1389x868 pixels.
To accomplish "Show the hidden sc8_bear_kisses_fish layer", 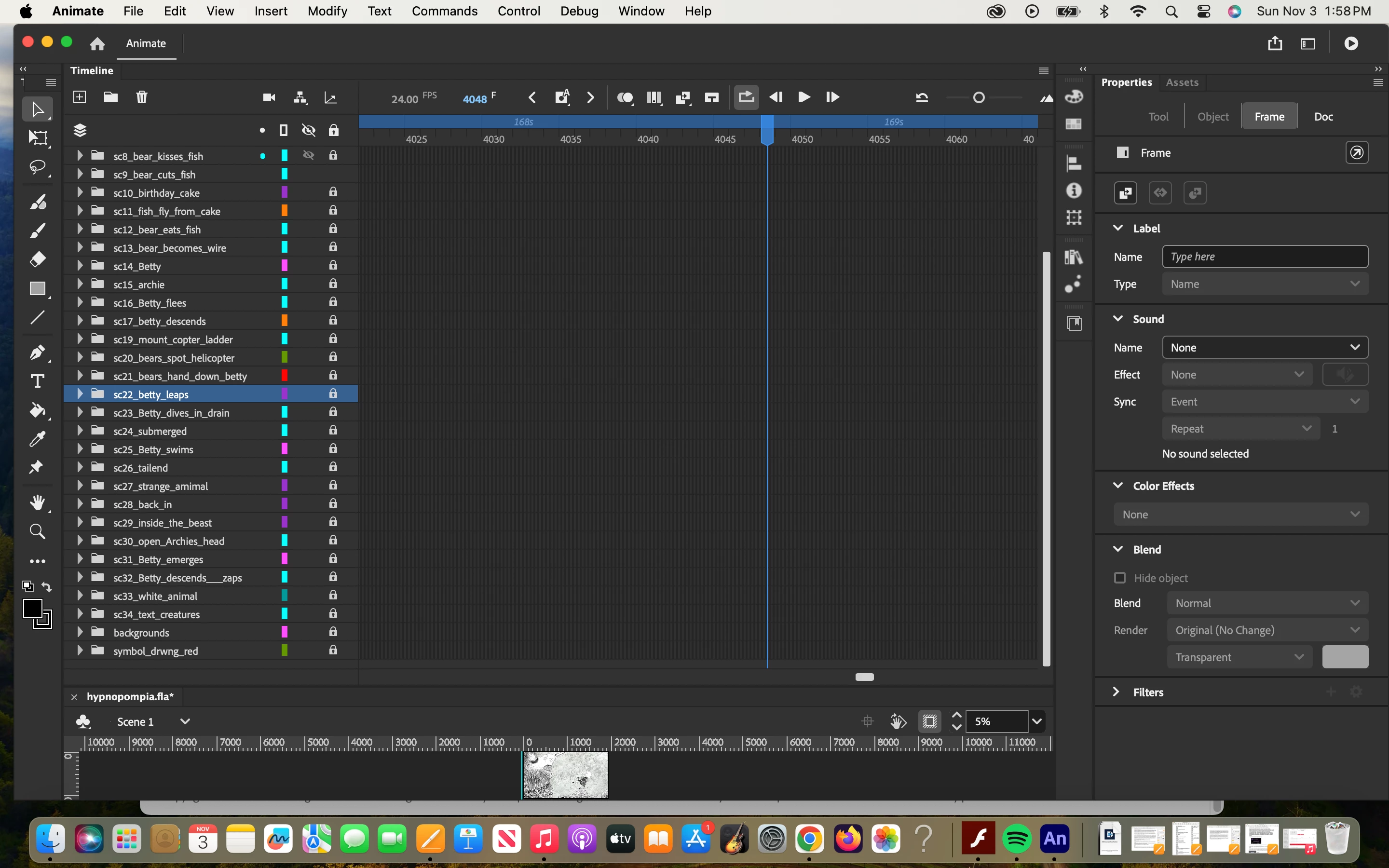I will pyautogui.click(x=309, y=156).
